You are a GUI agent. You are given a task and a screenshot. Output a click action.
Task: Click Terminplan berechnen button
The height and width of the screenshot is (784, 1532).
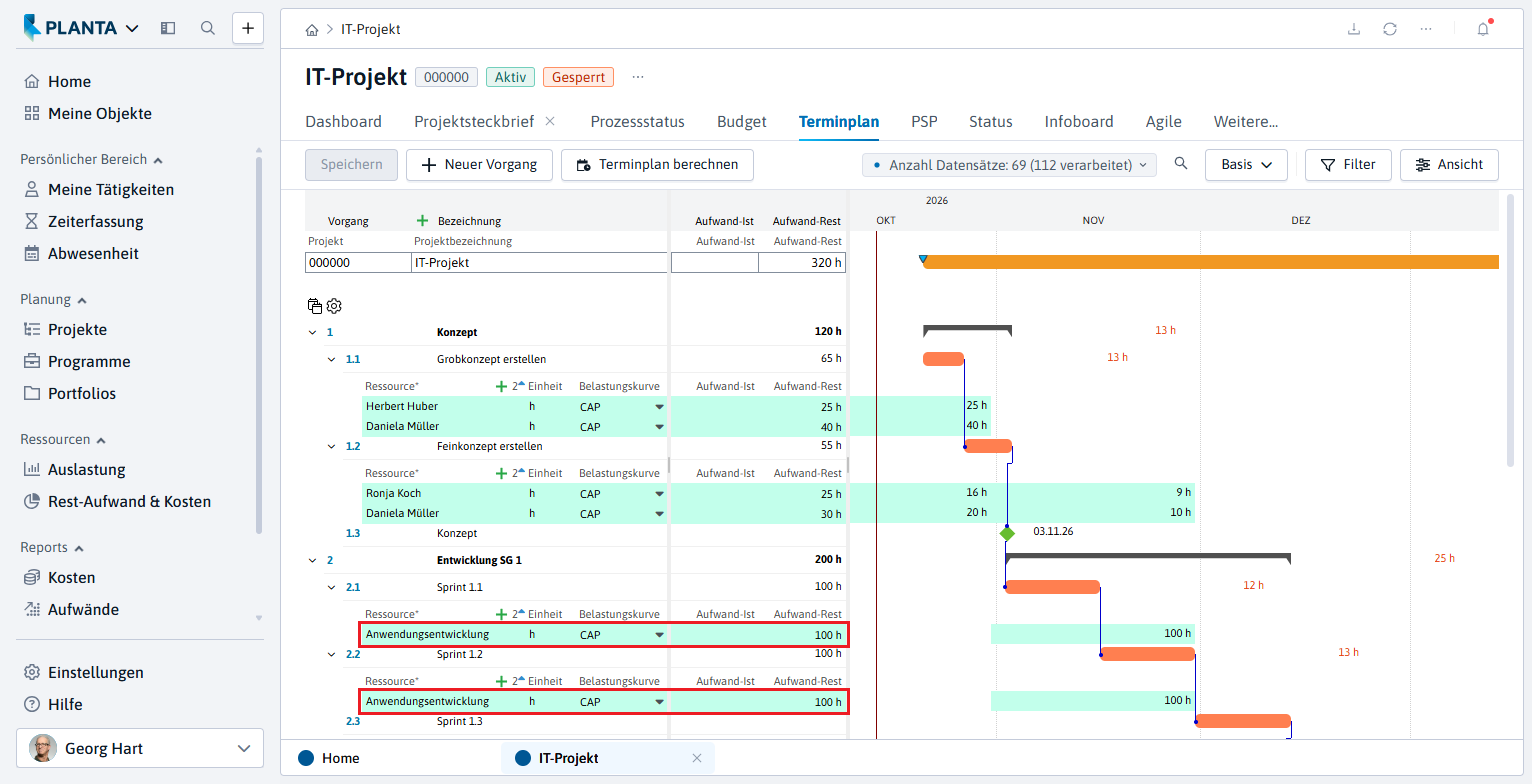[x=657, y=165]
